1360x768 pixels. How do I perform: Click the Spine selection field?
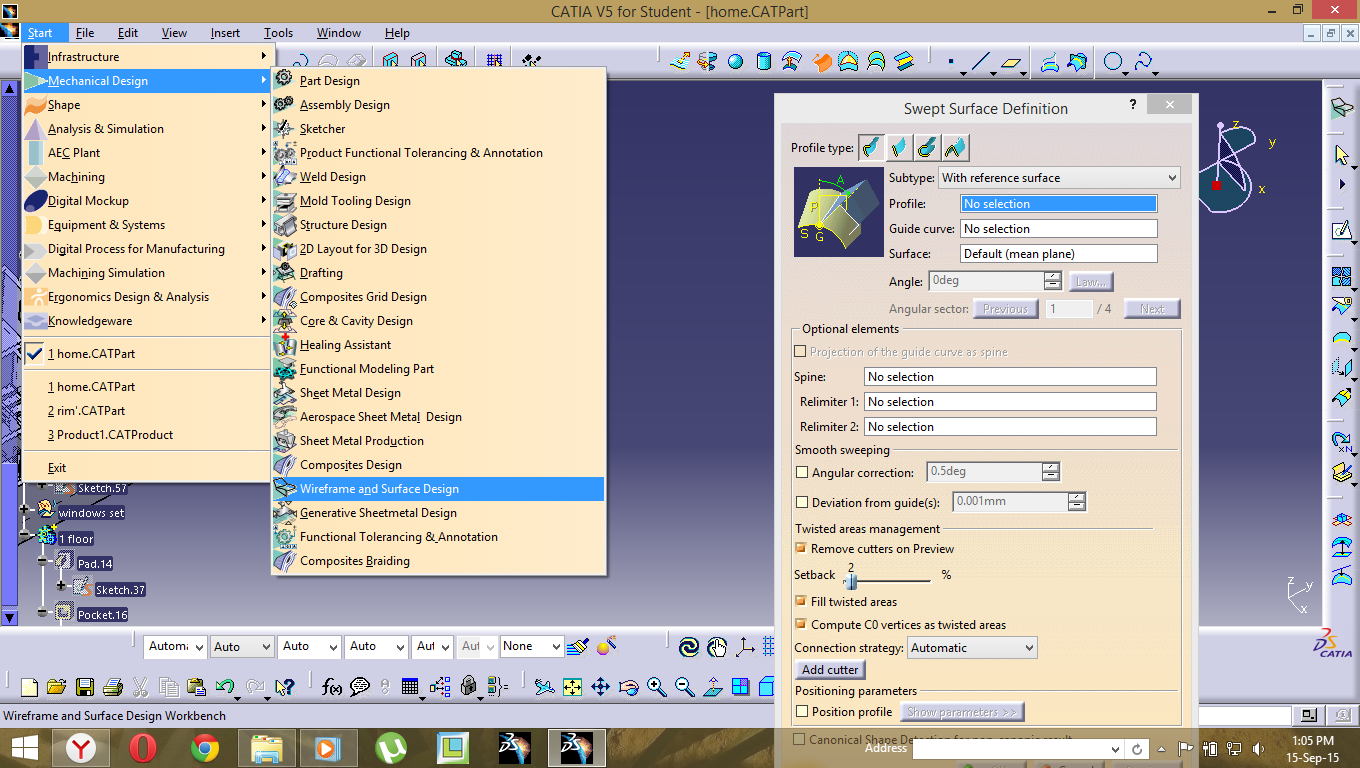[1010, 377]
